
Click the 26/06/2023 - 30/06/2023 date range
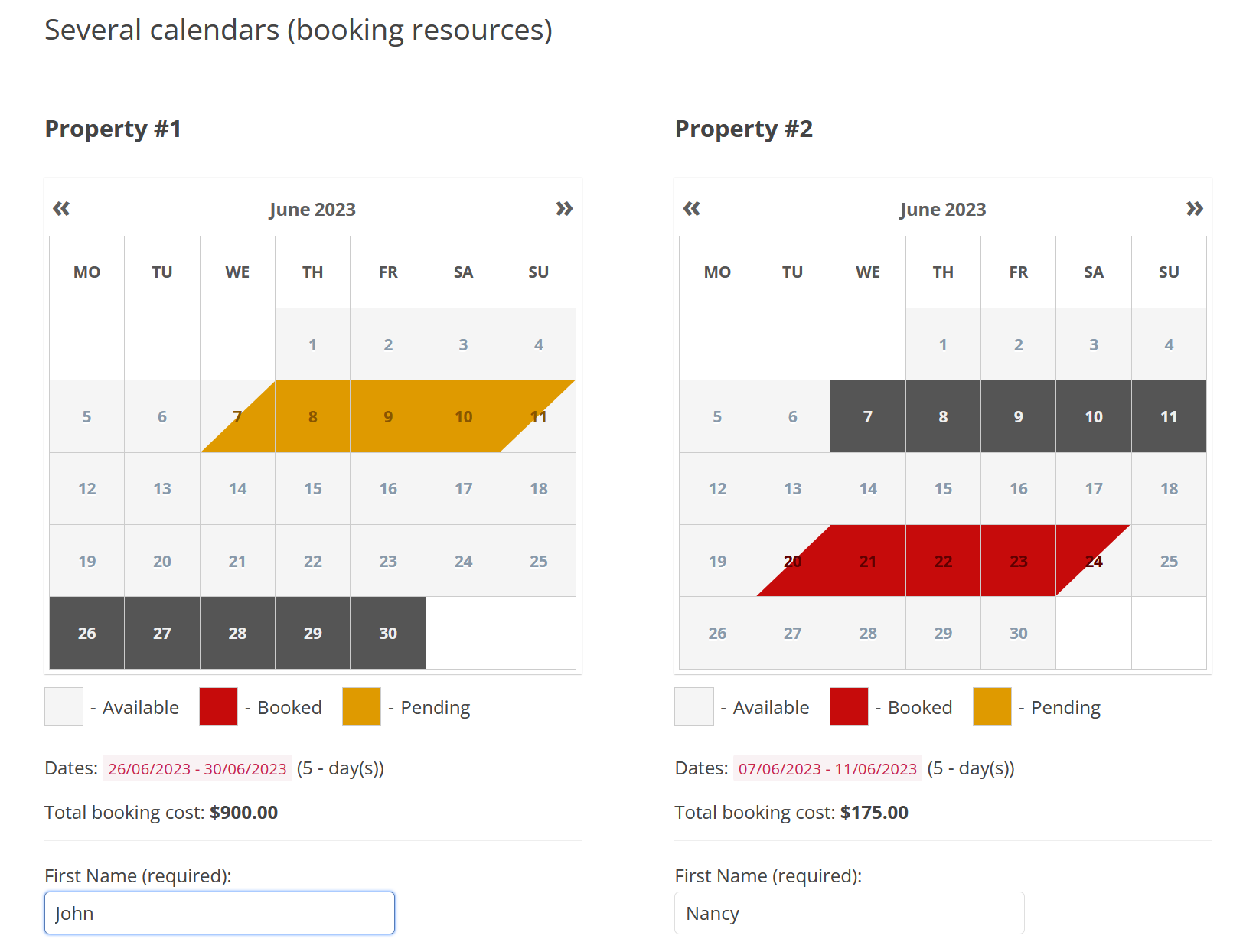tap(197, 768)
